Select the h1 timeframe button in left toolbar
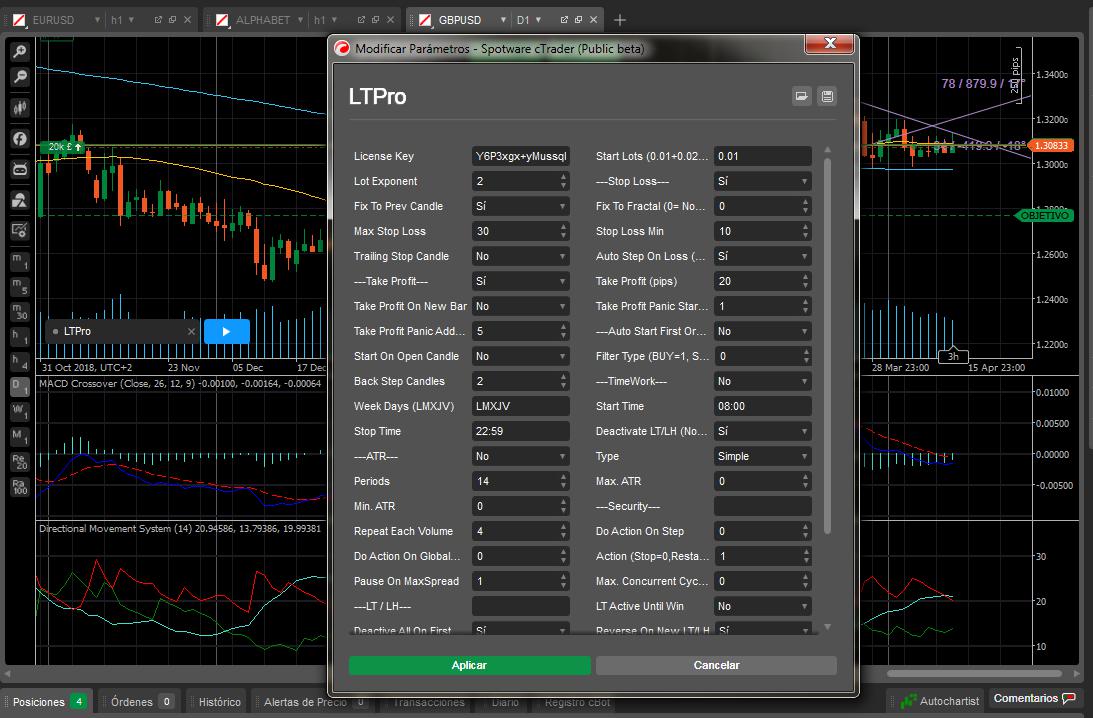This screenshot has height=718, width=1093. coord(20,336)
